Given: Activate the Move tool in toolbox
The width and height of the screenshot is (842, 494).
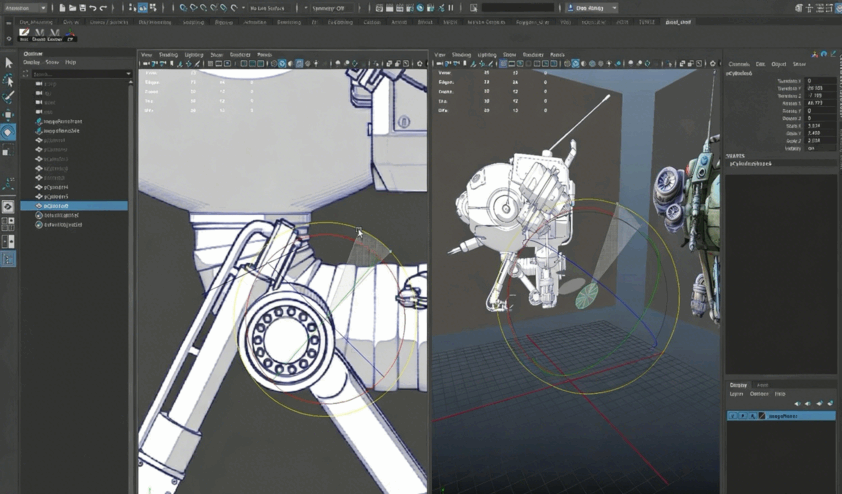Looking at the screenshot, I should (8, 115).
